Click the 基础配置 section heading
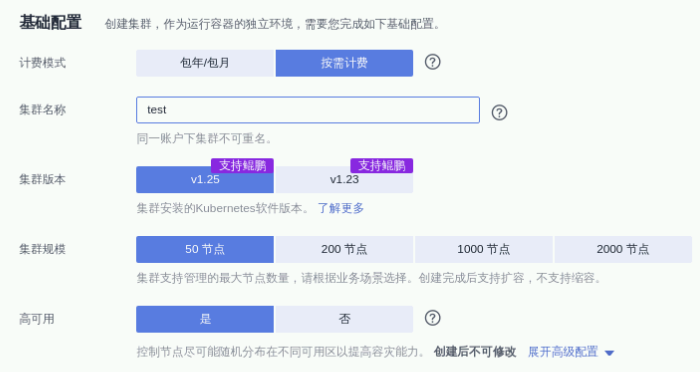 (50, 22)
